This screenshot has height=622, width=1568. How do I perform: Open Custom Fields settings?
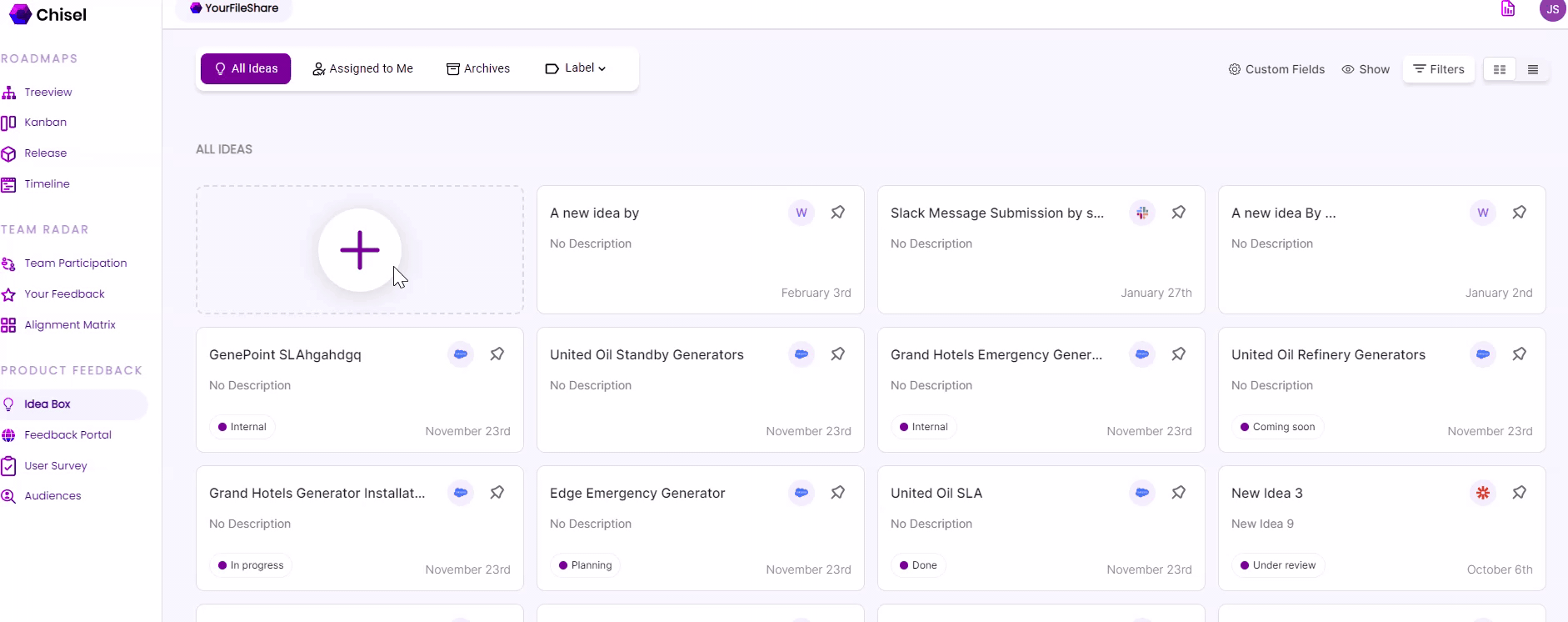1276,69
